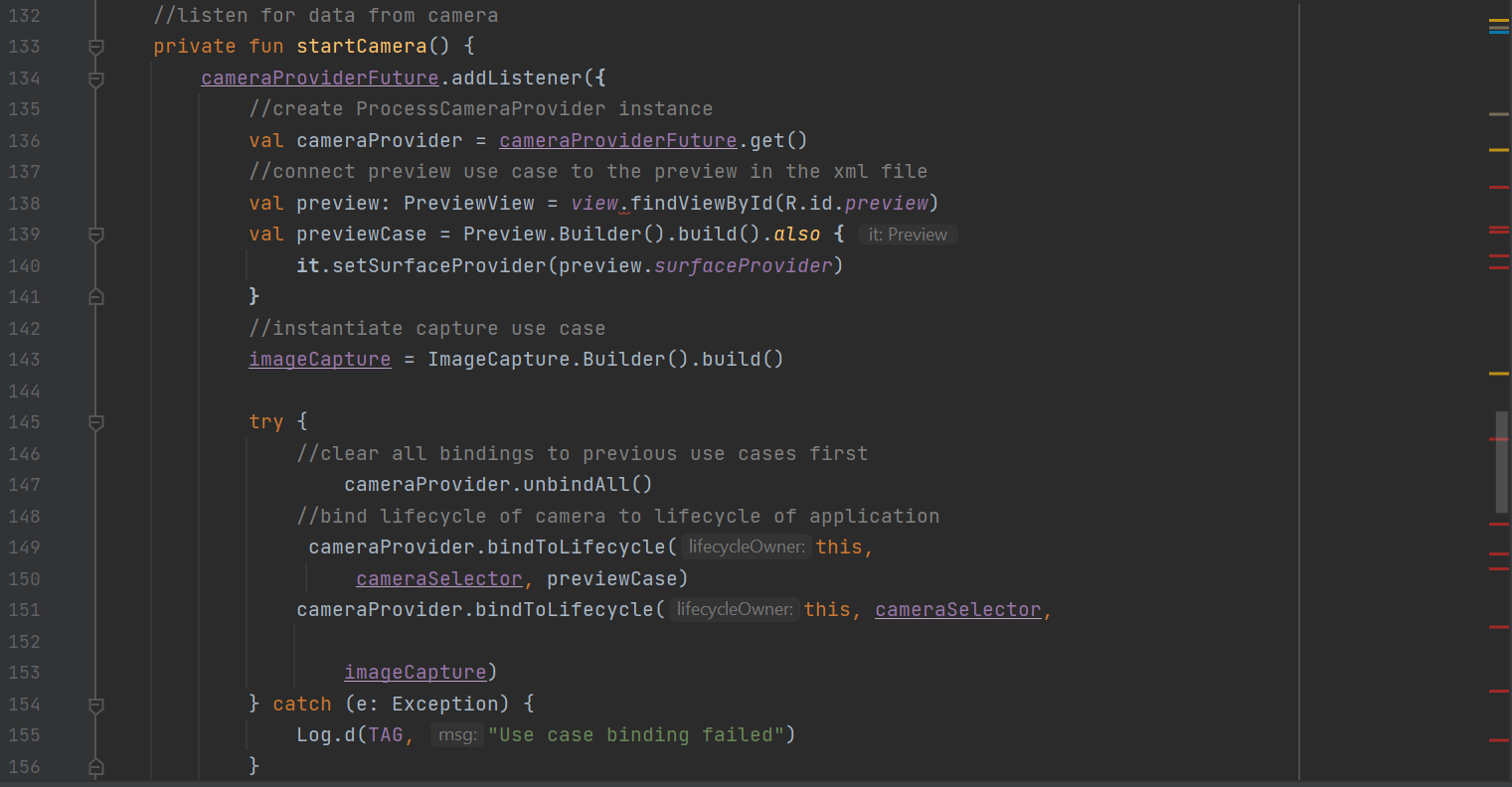Click previewCase argument on line 150
Viewport: 1512px width, 787px height.
[612, 578]
